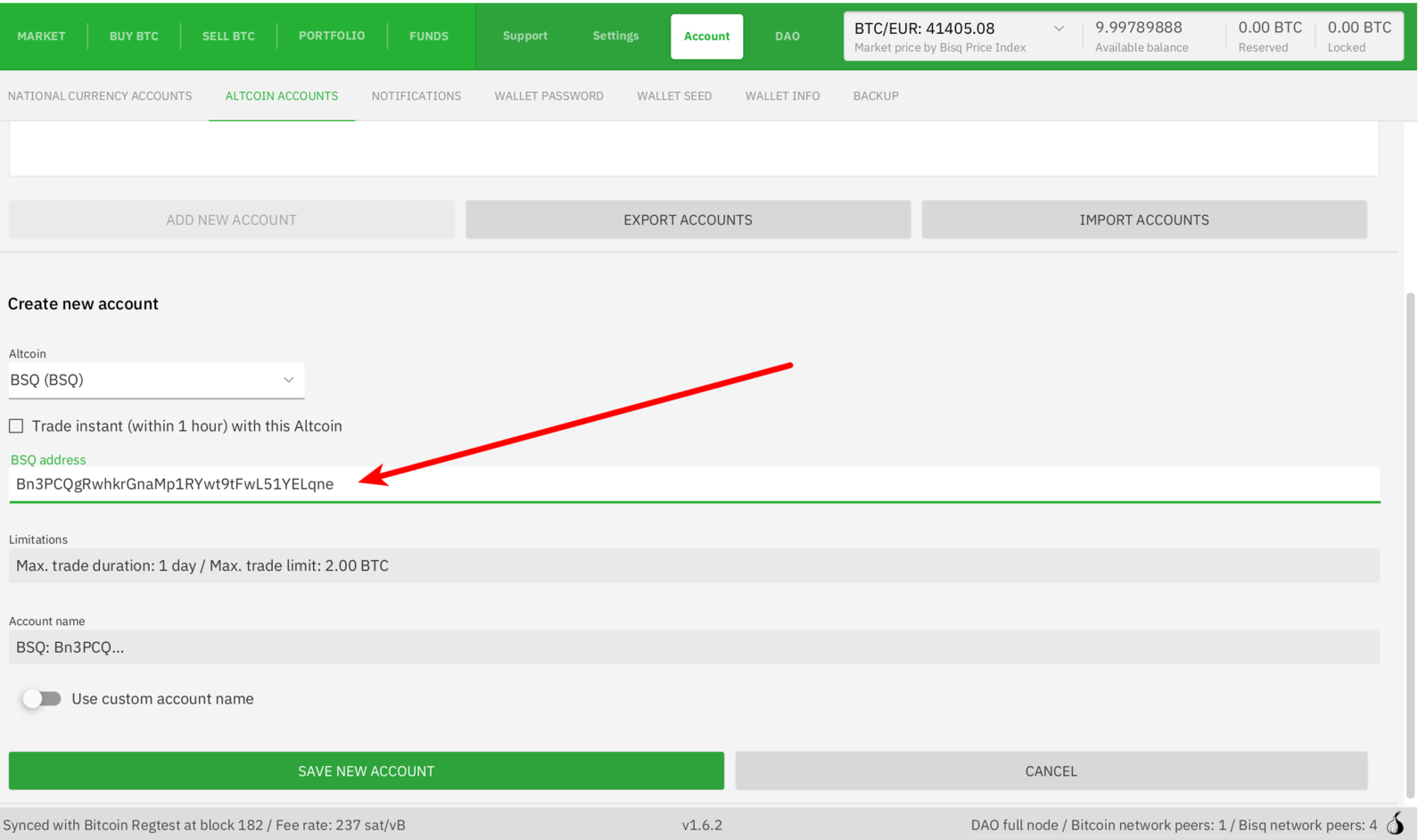Check the Trade instant with this Altcoin box
This screenshot has width=1426, height=840.
(16, 426)
